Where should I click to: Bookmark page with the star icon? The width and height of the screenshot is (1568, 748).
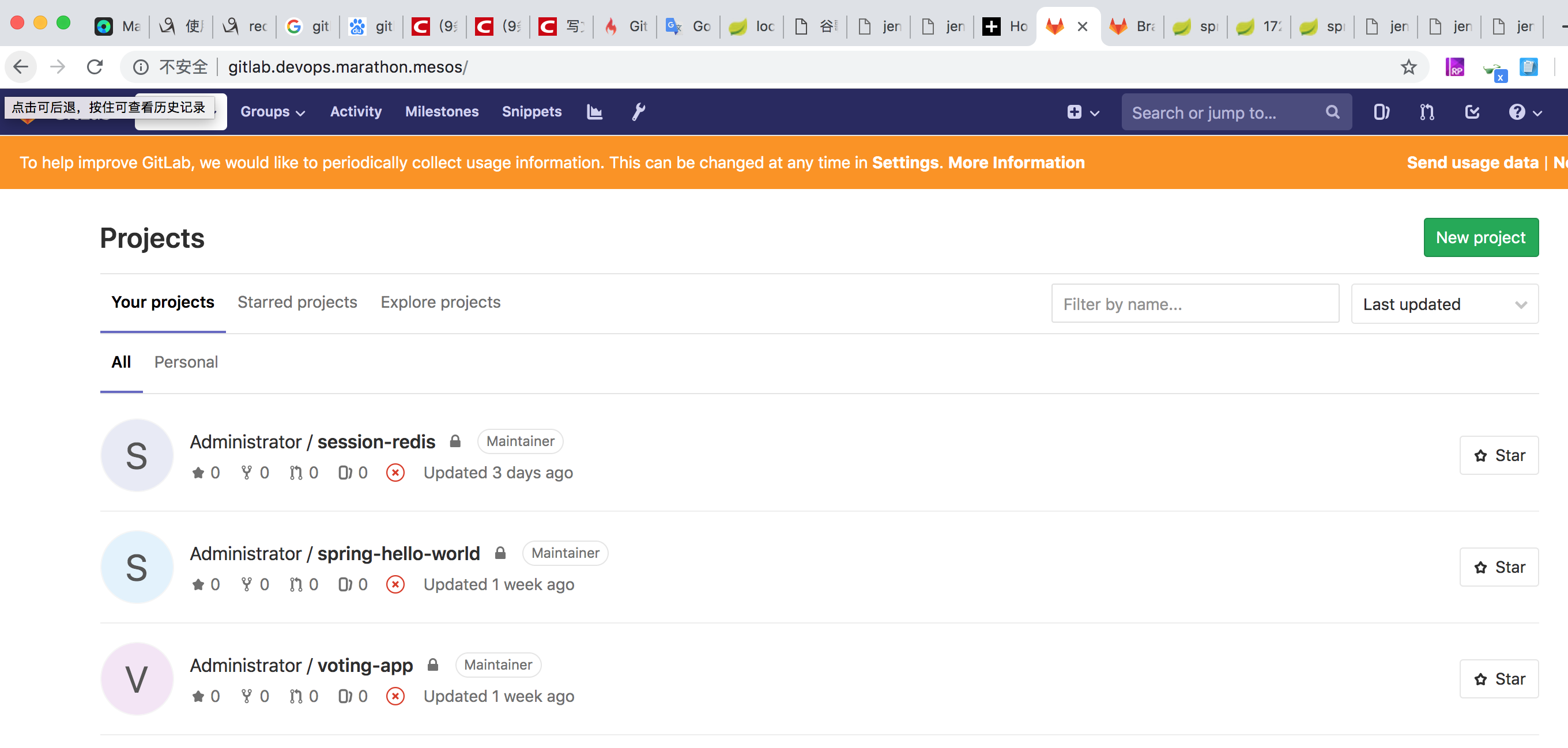click(1408, 67)
